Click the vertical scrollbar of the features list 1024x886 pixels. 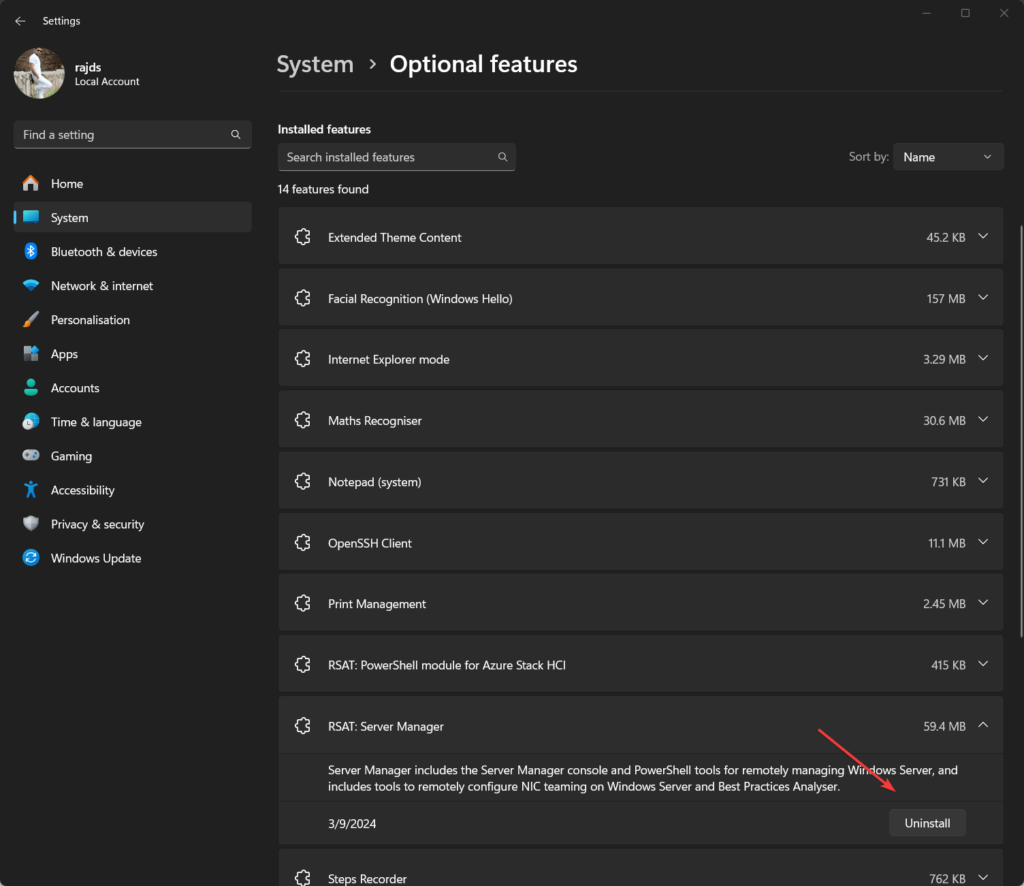[1021, 431]
